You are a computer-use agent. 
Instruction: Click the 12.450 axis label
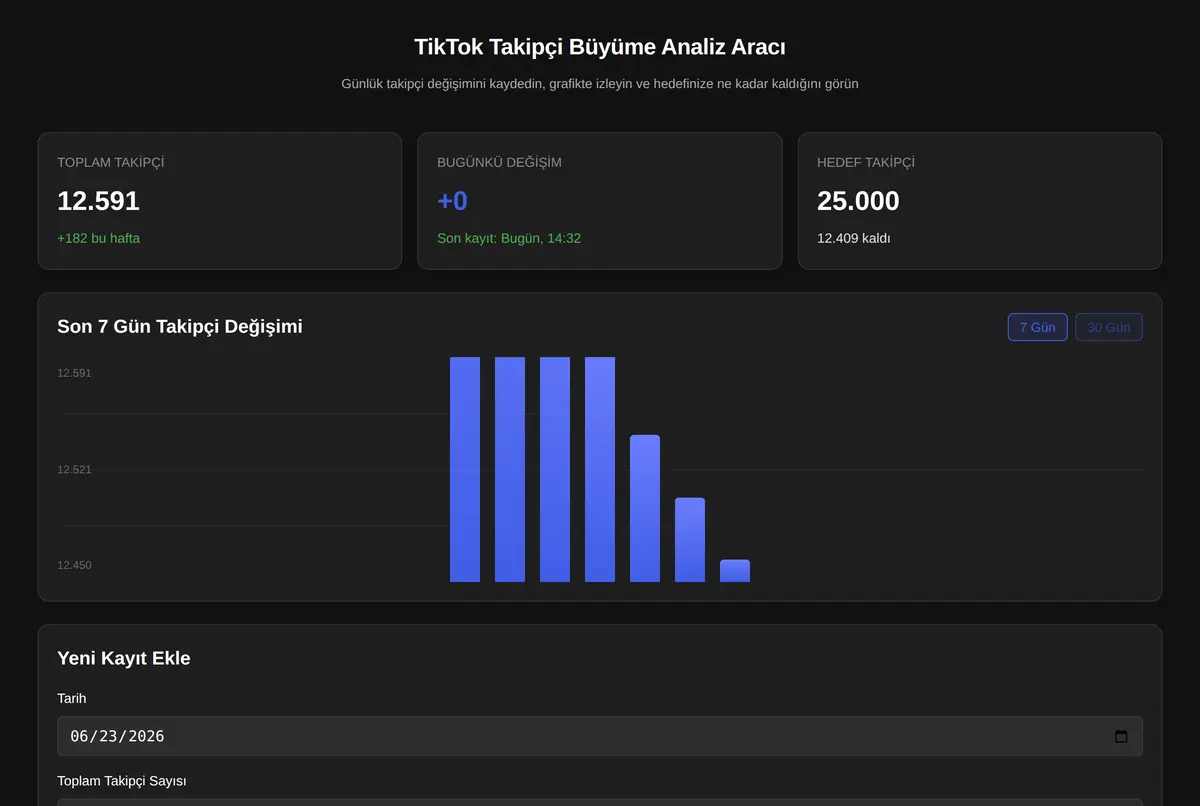tap(74, 565)
